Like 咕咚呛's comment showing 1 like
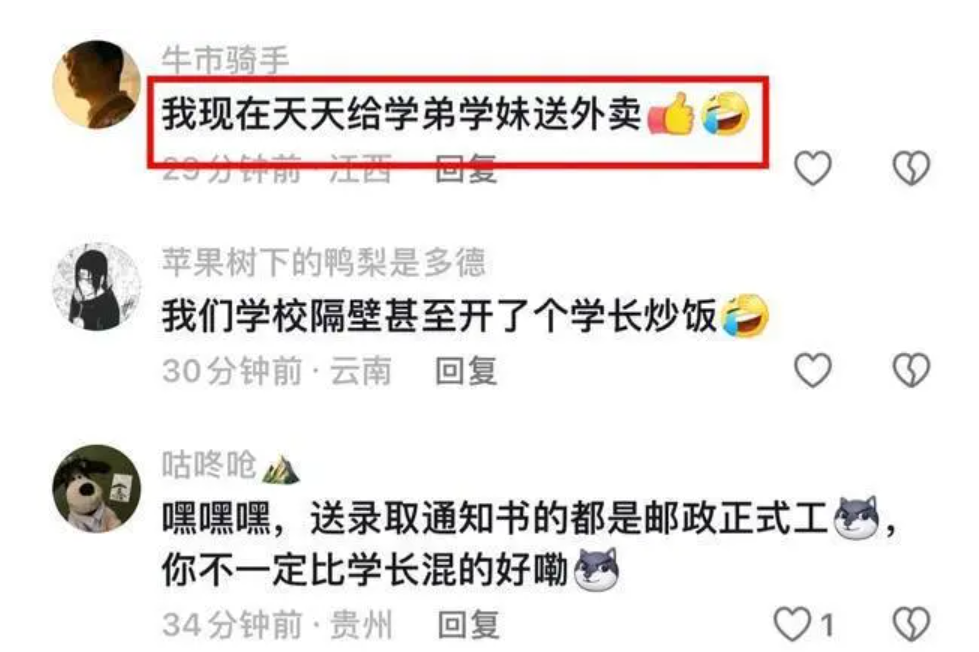Viewport: 979px width, 652px height. (x=792, y=624)
